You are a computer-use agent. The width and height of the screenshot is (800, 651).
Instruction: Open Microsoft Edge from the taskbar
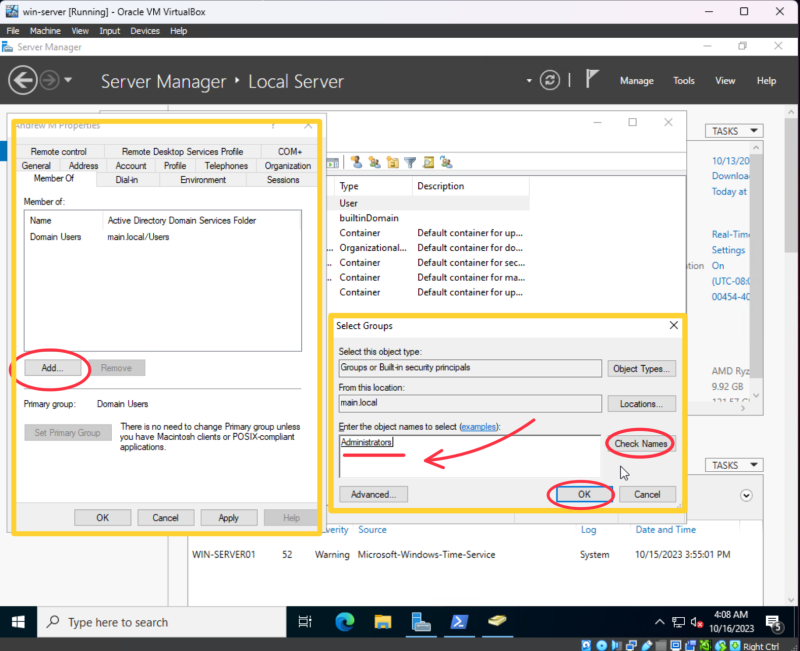(345, 622)
